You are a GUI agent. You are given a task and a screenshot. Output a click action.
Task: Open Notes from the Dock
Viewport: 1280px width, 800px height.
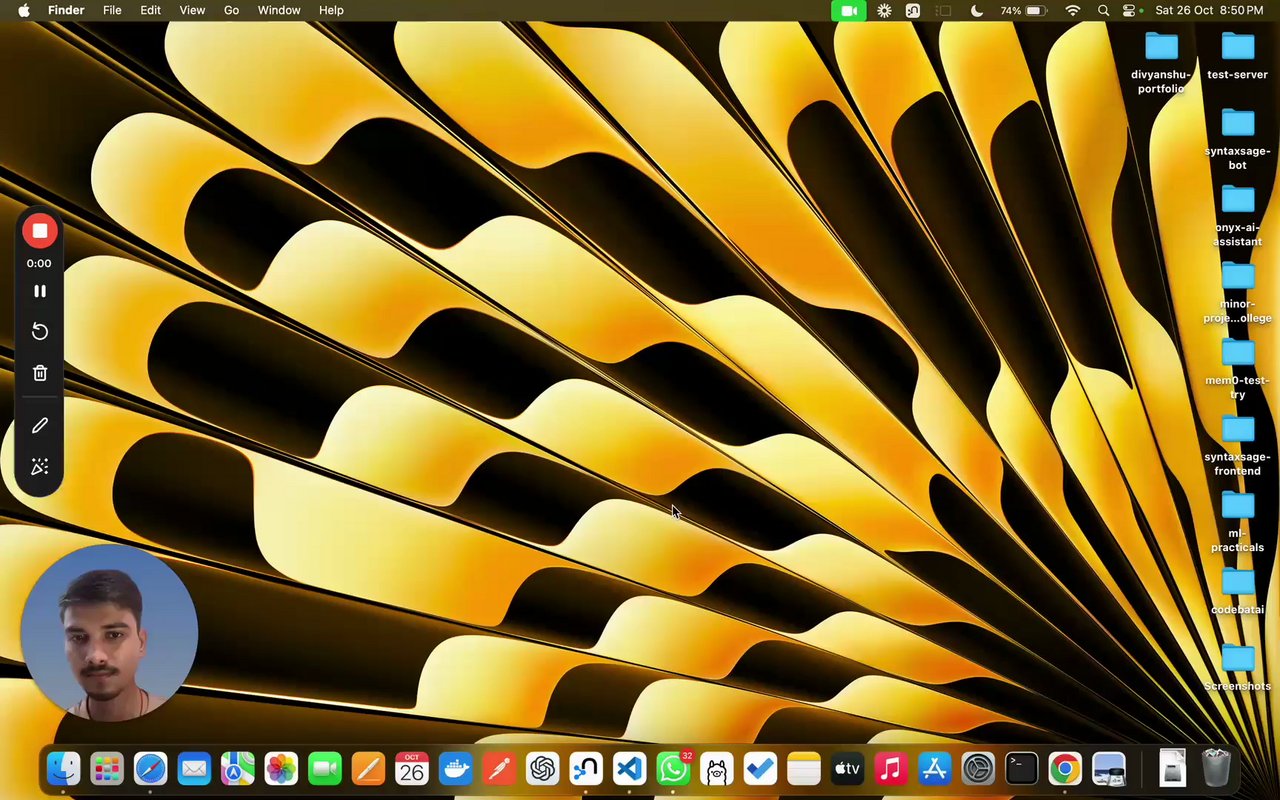tap(804, 768)
